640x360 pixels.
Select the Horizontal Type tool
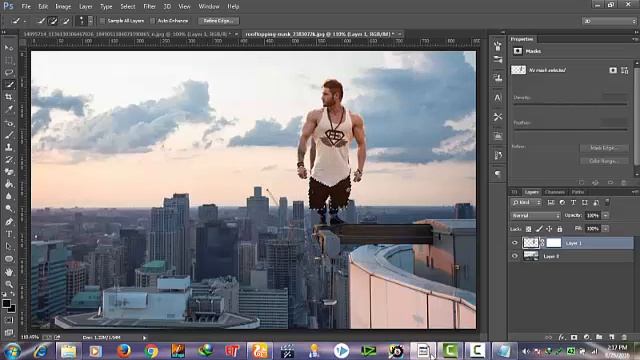(x=9, y=234)
